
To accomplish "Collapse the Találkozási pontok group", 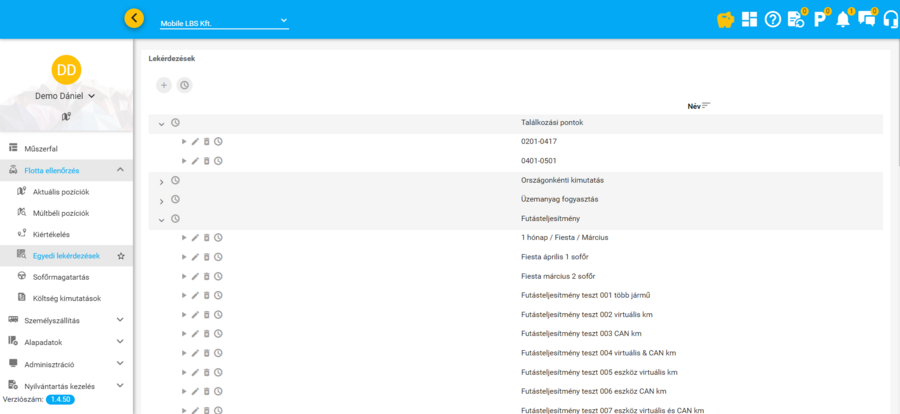I will tap(161, 123).
